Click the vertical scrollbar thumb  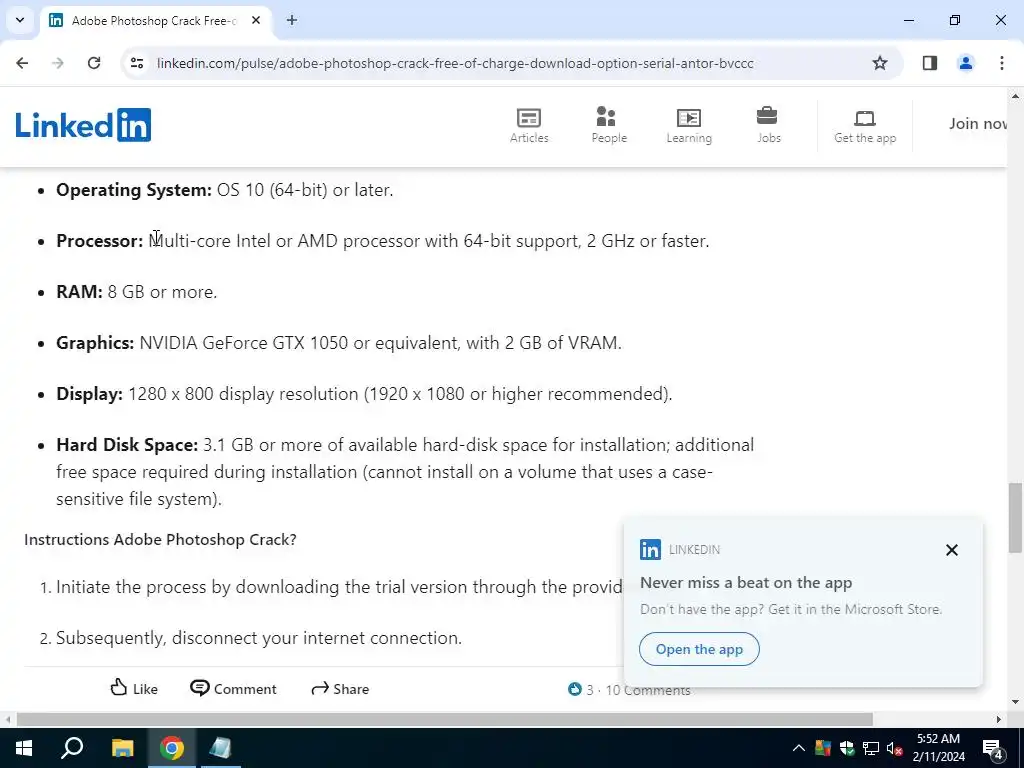1015,517
